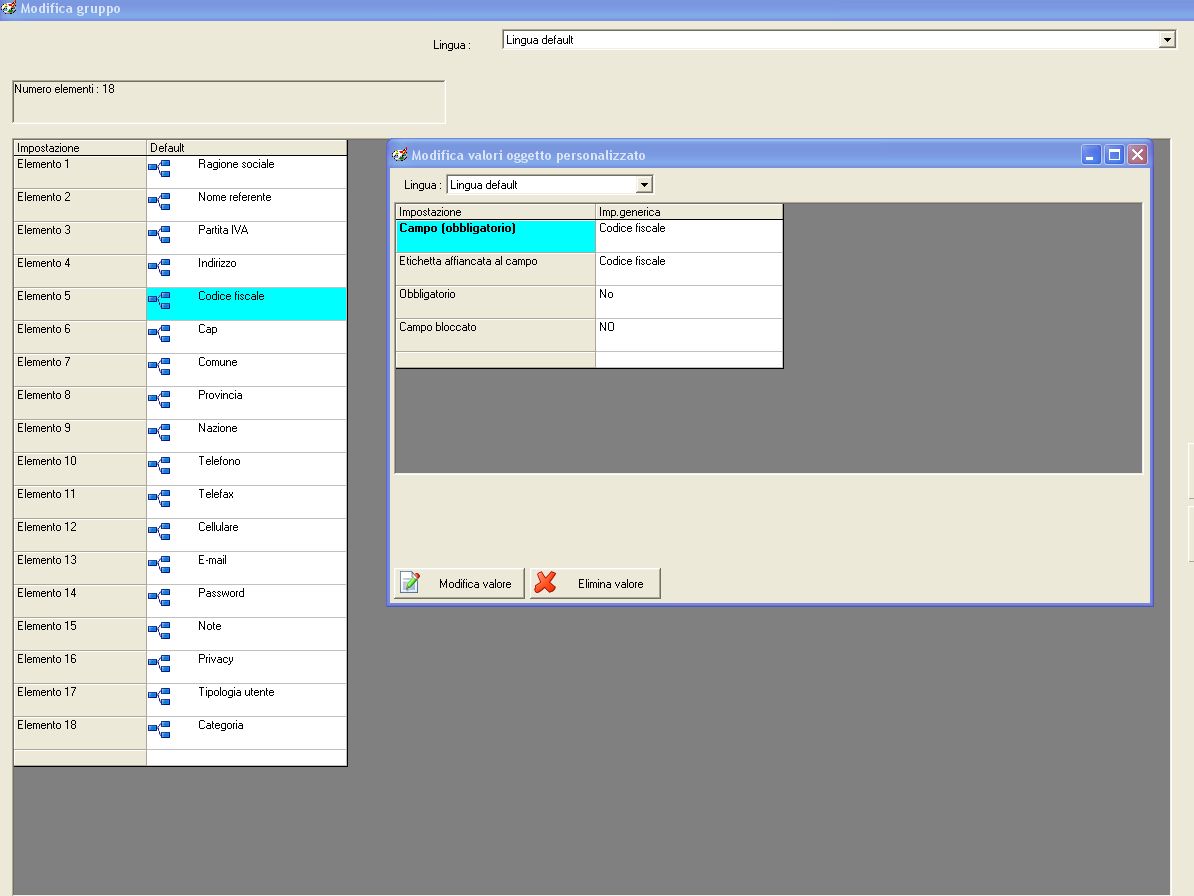Click the tree icon beside Note
Image resolution: width=1194 pixels, height=896 pixels.
pyautogui.click(x=159, y=630)
